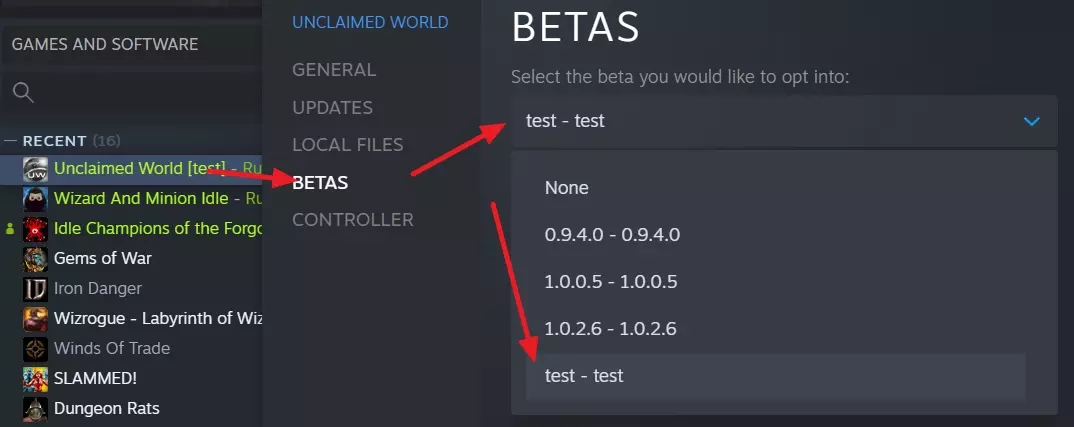Select the 0.9.4.0 beta branch
Image resolution: width=1074 pixels, height=427 pixels.
(x=612, y=235)
